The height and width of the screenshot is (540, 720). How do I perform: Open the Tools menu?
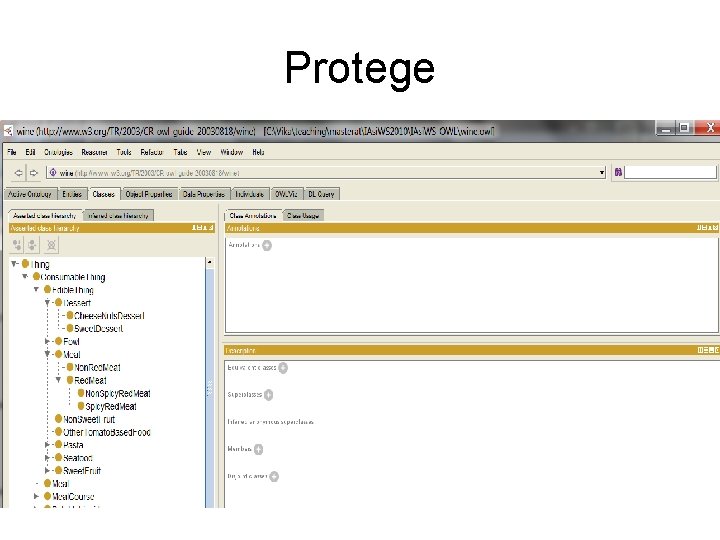(x=124, y=152)
